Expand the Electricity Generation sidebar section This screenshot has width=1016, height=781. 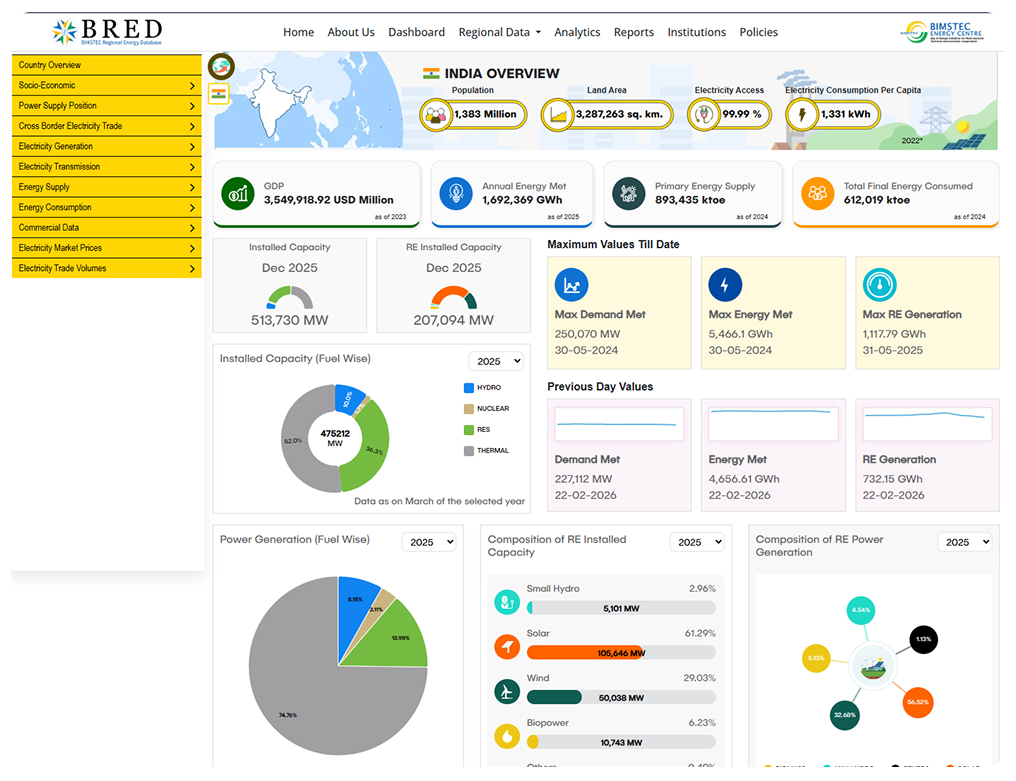coord(106,146)
